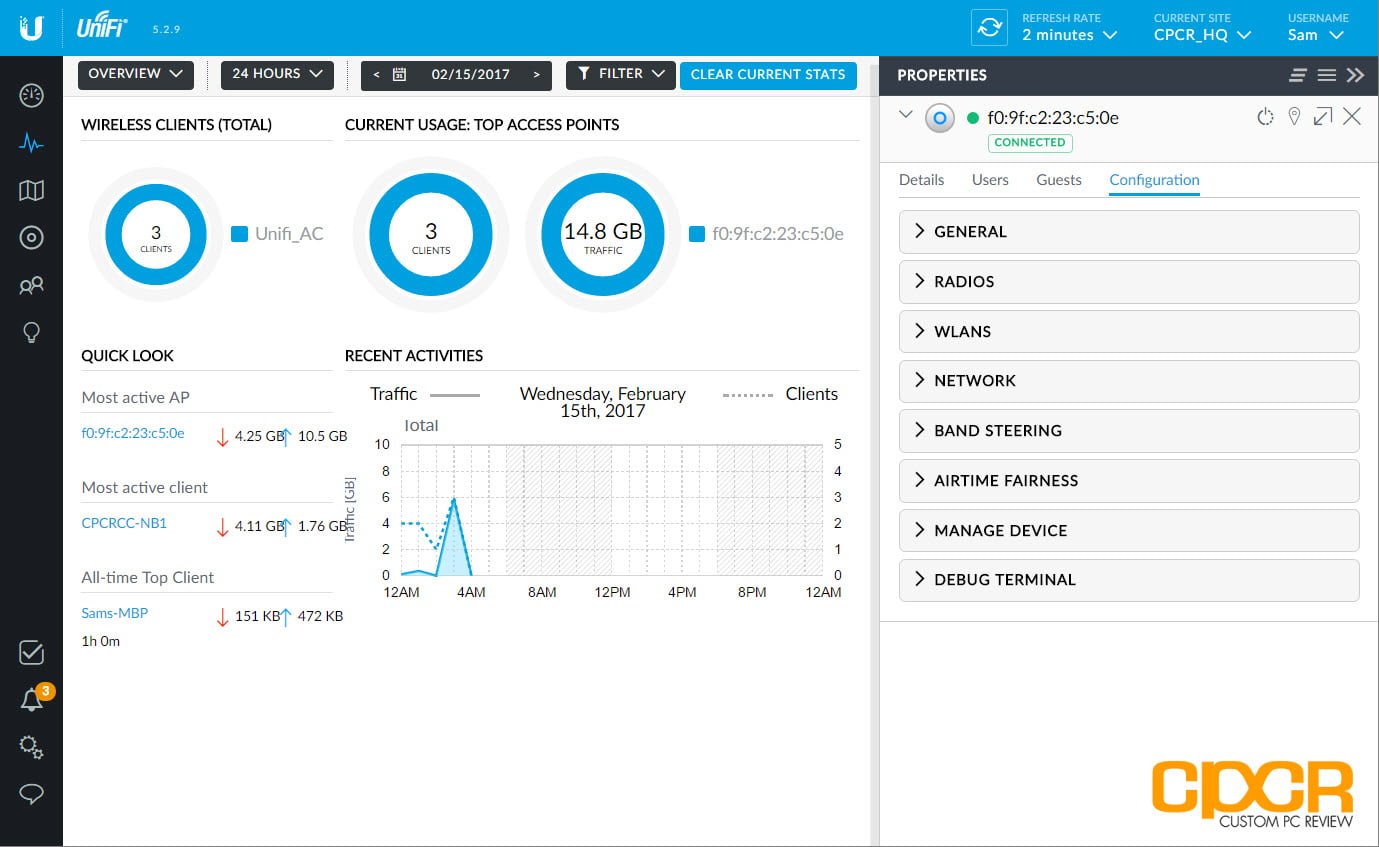Toggle f0:9f:c2:23:c5:0e chart legend square
Image resolution: width=1379 pixels, height=847 pixels.
pos(697,234)
